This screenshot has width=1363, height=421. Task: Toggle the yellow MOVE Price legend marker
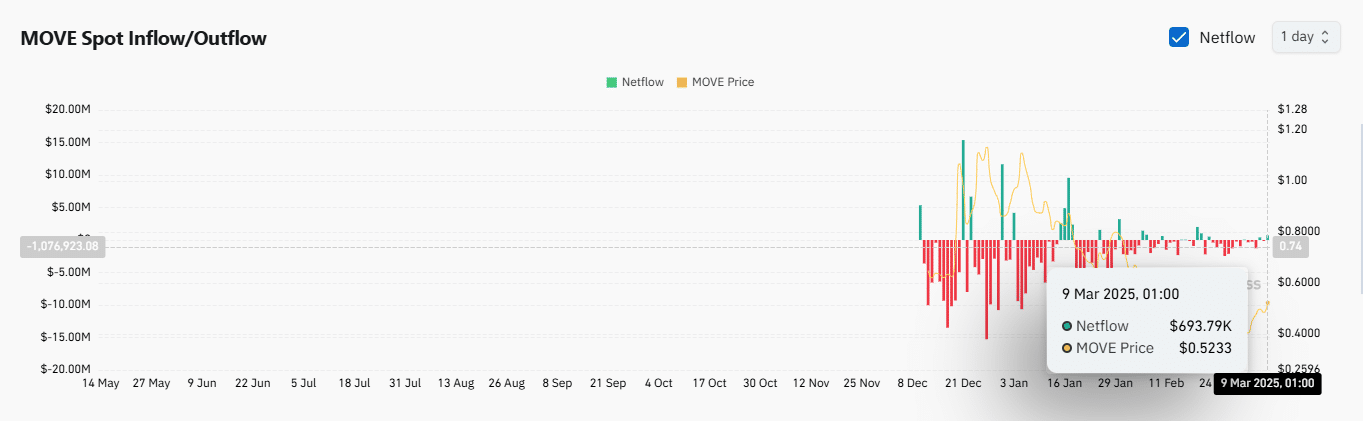(682, 82)
